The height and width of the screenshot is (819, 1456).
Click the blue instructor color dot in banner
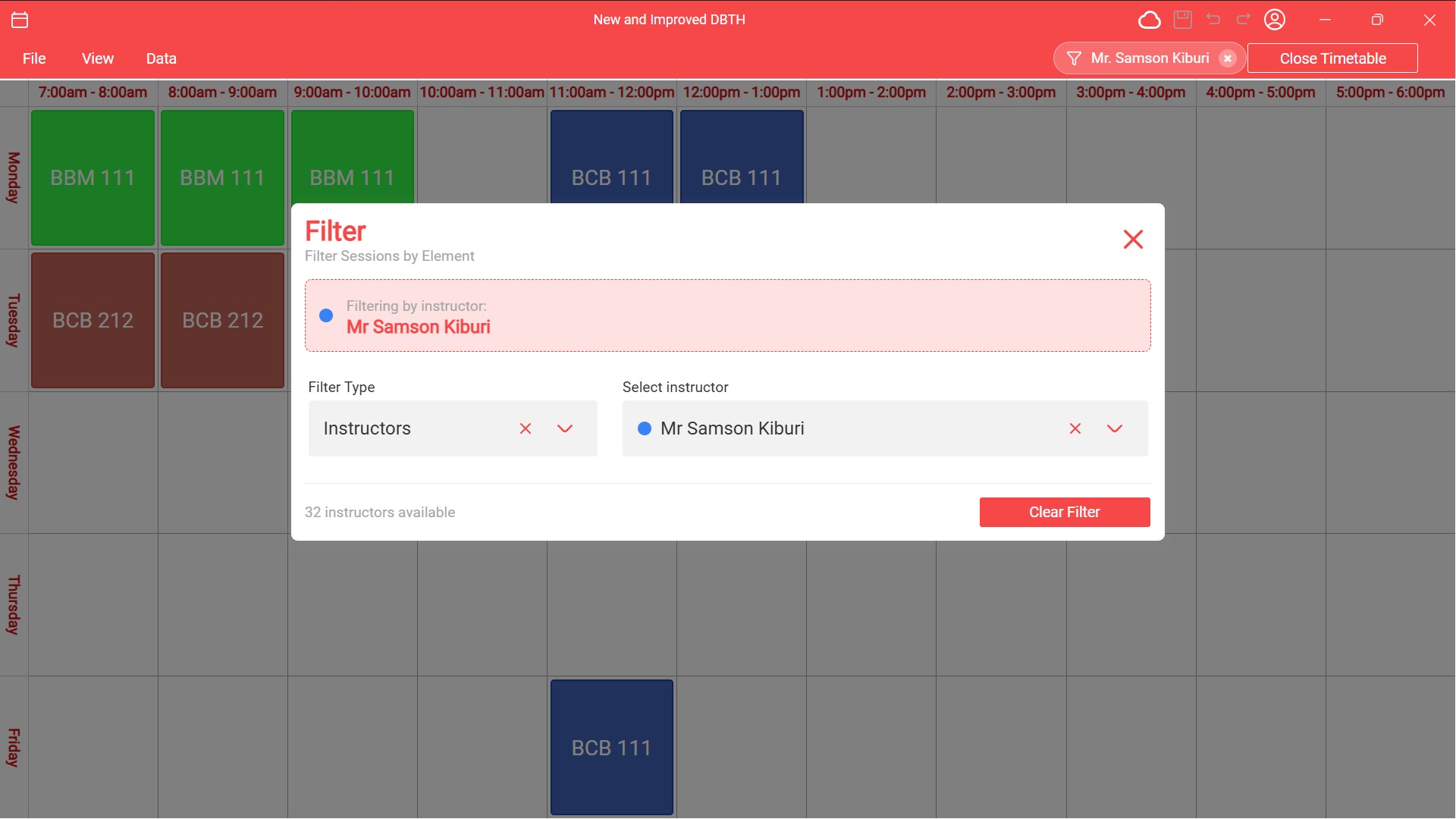[x=326, y=315]
